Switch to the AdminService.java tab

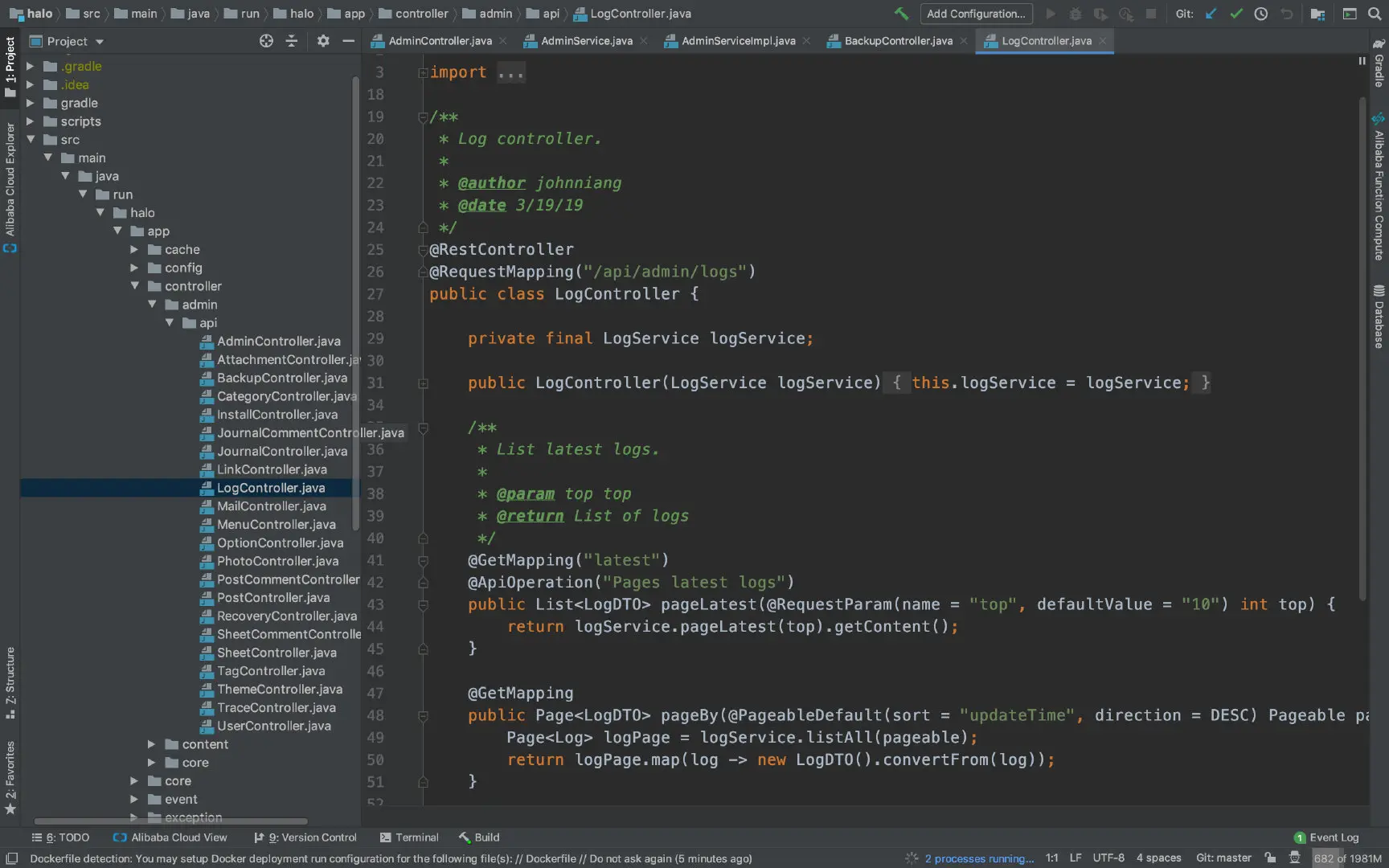click(586, 41)
